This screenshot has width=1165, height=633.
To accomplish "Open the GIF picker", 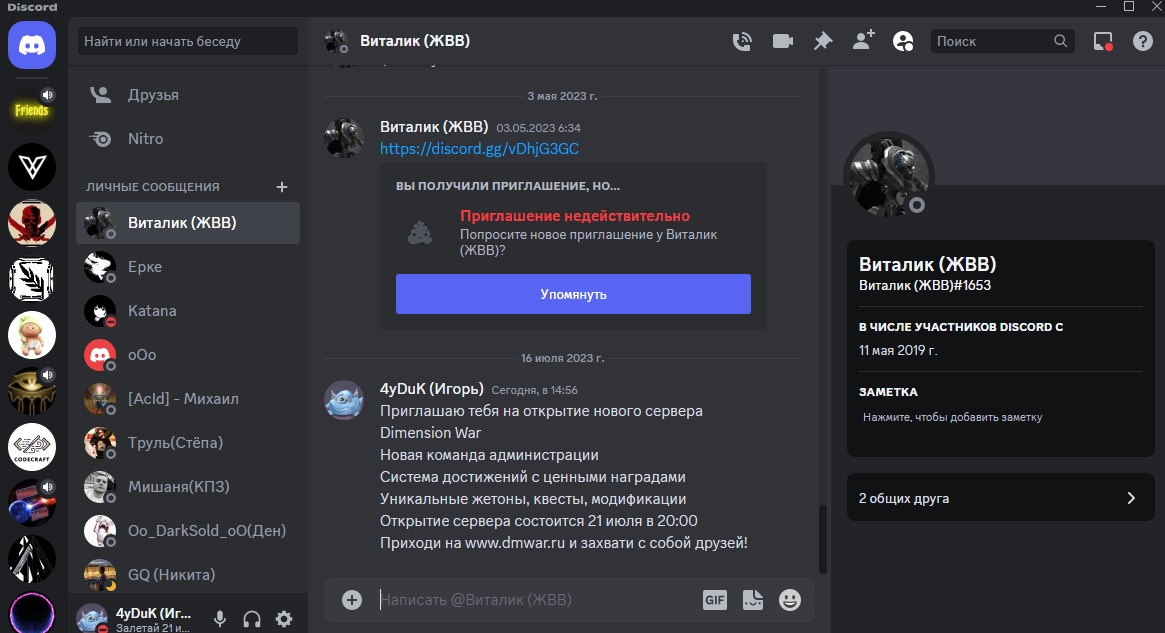I will (715, 600).
